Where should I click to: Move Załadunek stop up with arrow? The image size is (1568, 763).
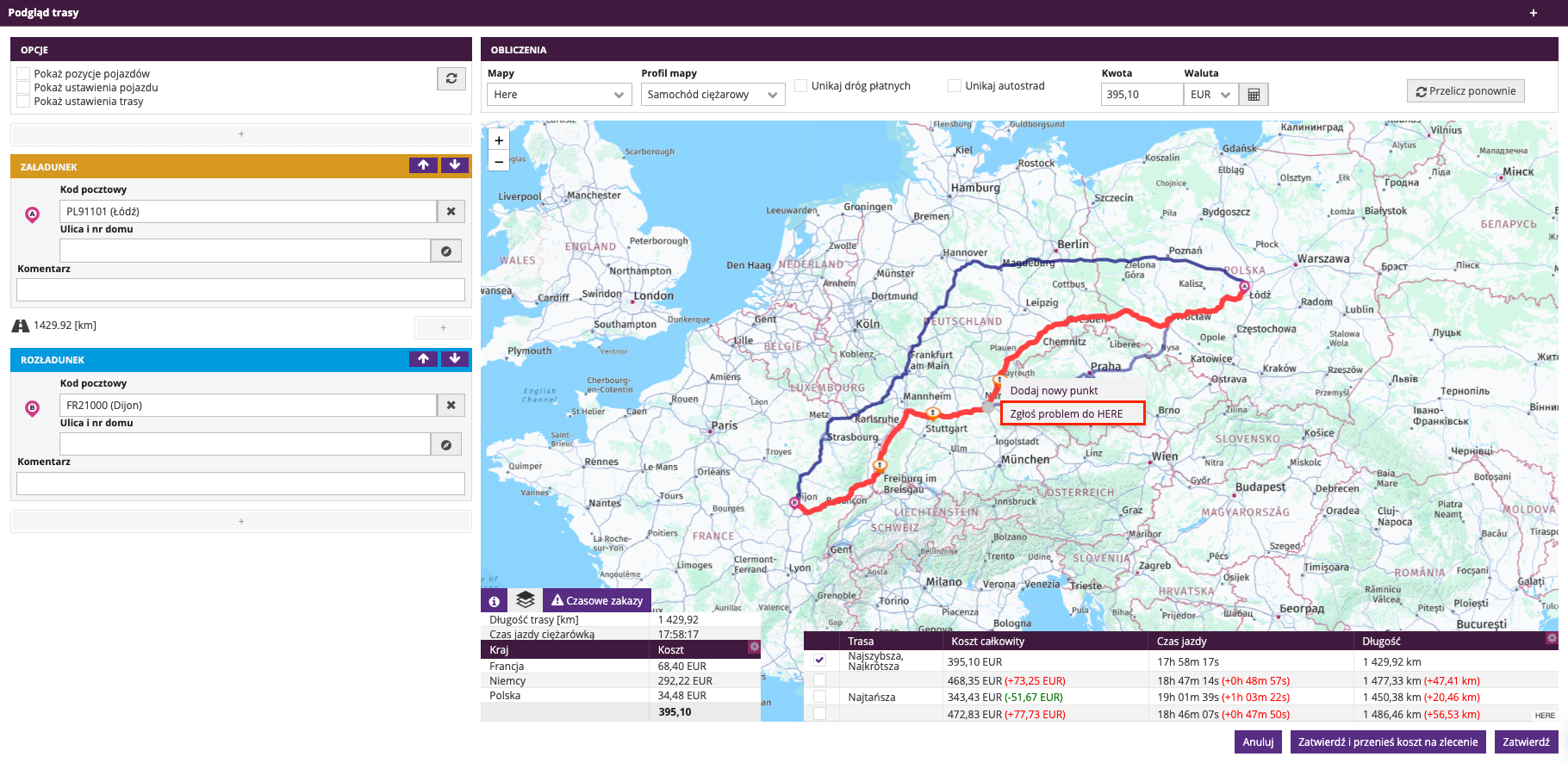click(x=423, y=165)
